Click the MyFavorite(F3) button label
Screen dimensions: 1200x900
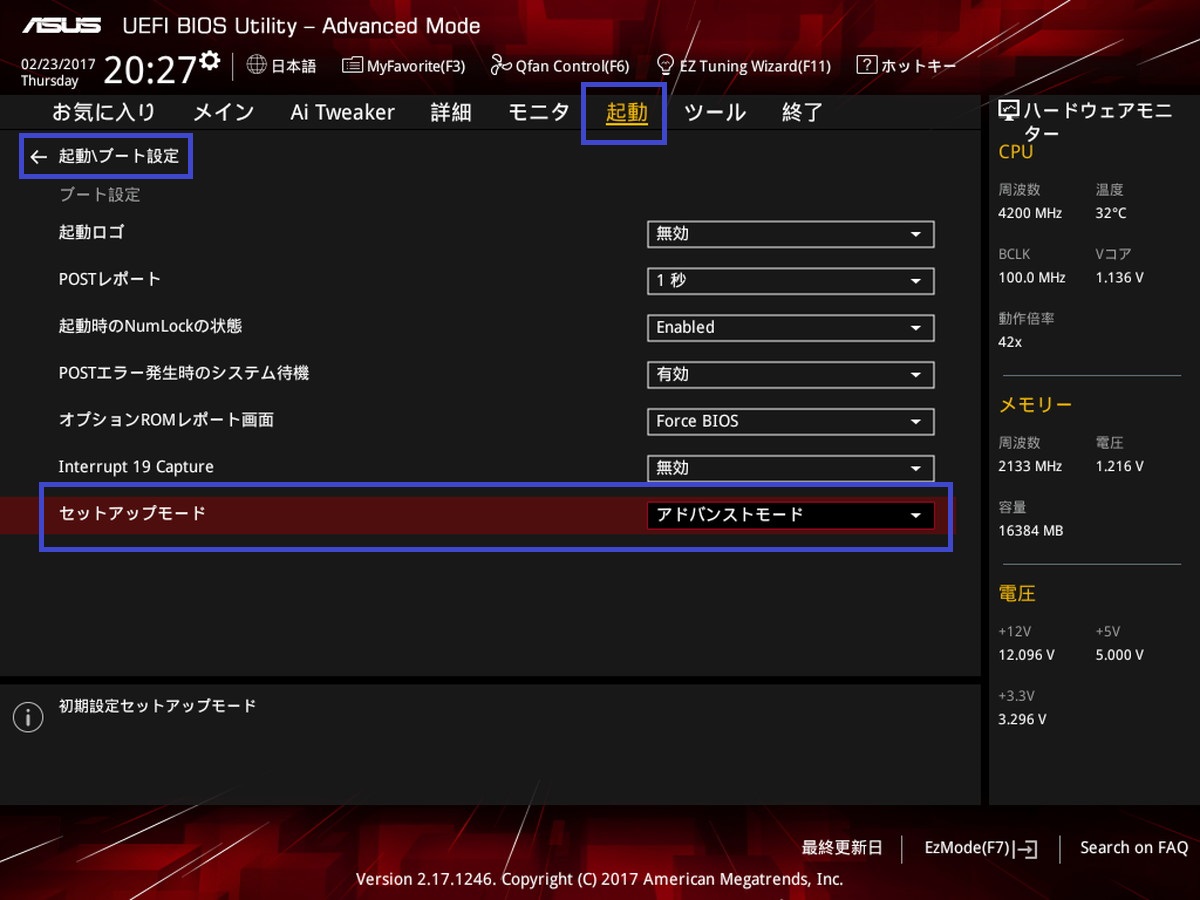tap(416, 66)
